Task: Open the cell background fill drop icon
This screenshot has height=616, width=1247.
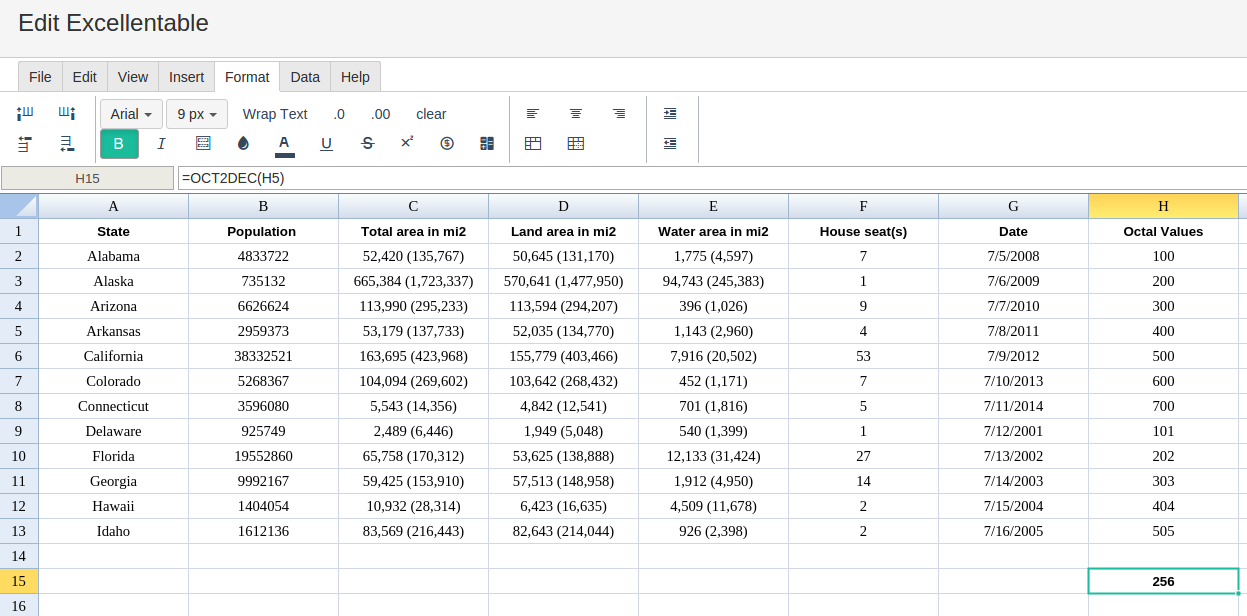Action: (x=243, y=144)
